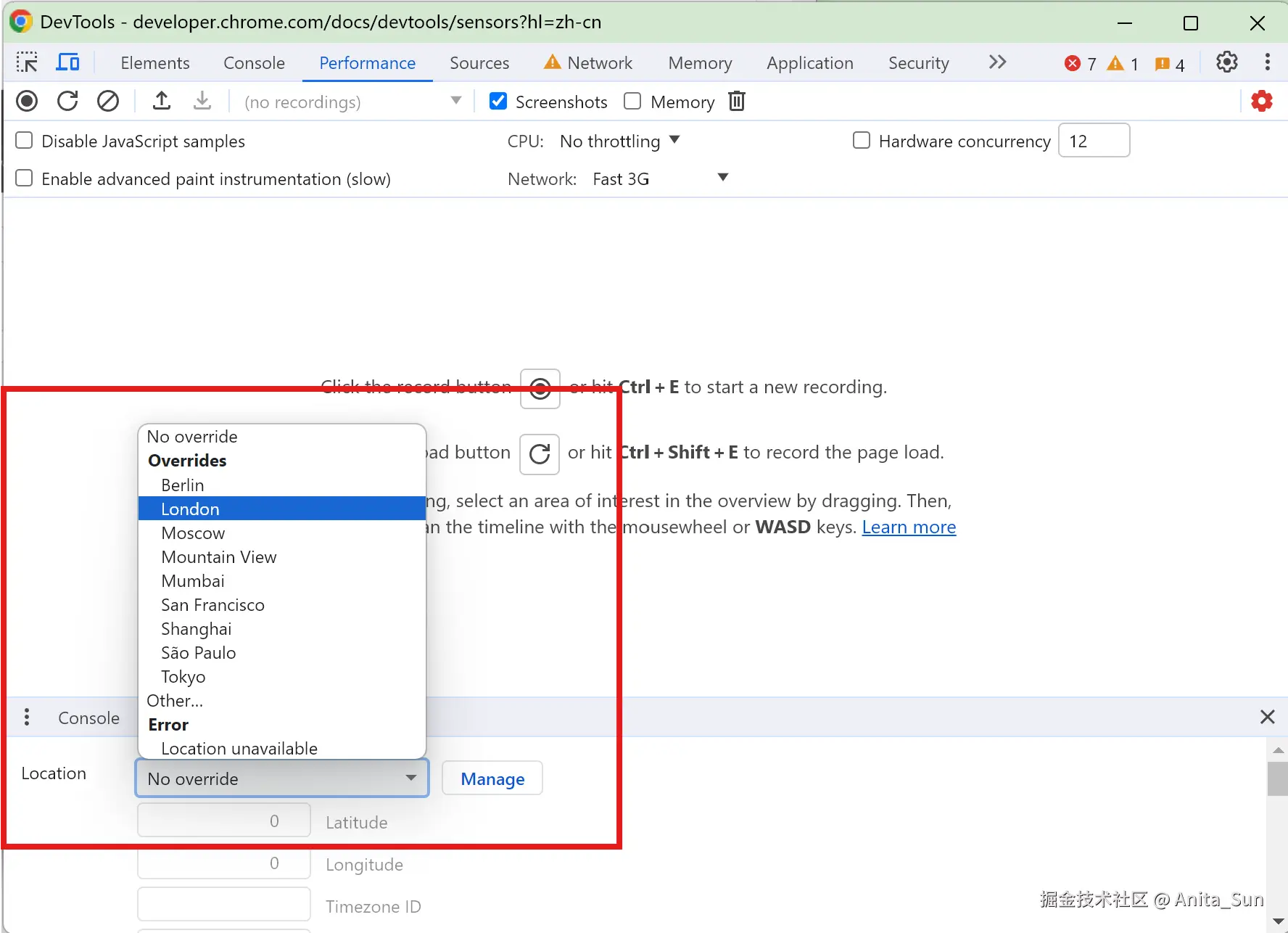Switch to the Security tab
Viewport: 1288px width, 933px height.
tap(919, 63)
